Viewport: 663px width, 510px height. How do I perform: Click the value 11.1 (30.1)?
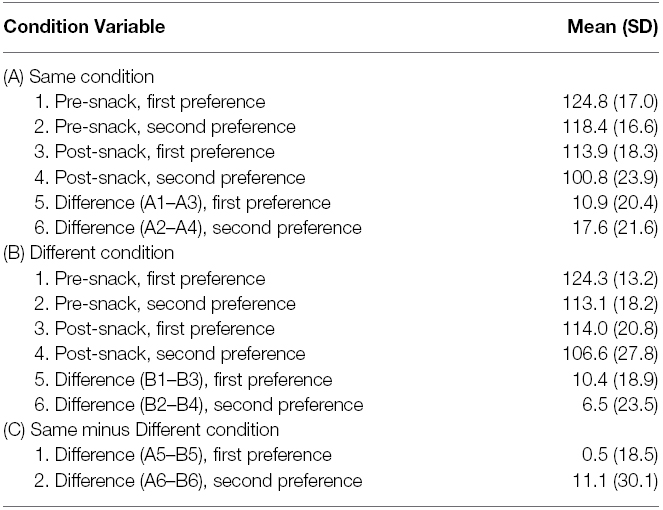tap(615, 481)
